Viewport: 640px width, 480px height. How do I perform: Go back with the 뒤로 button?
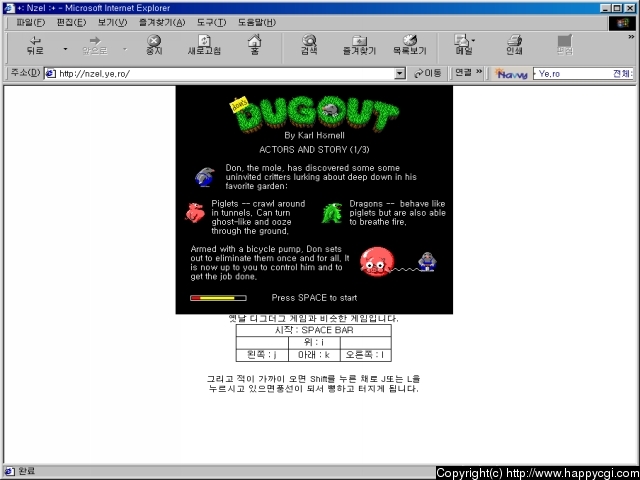[35, 45]
